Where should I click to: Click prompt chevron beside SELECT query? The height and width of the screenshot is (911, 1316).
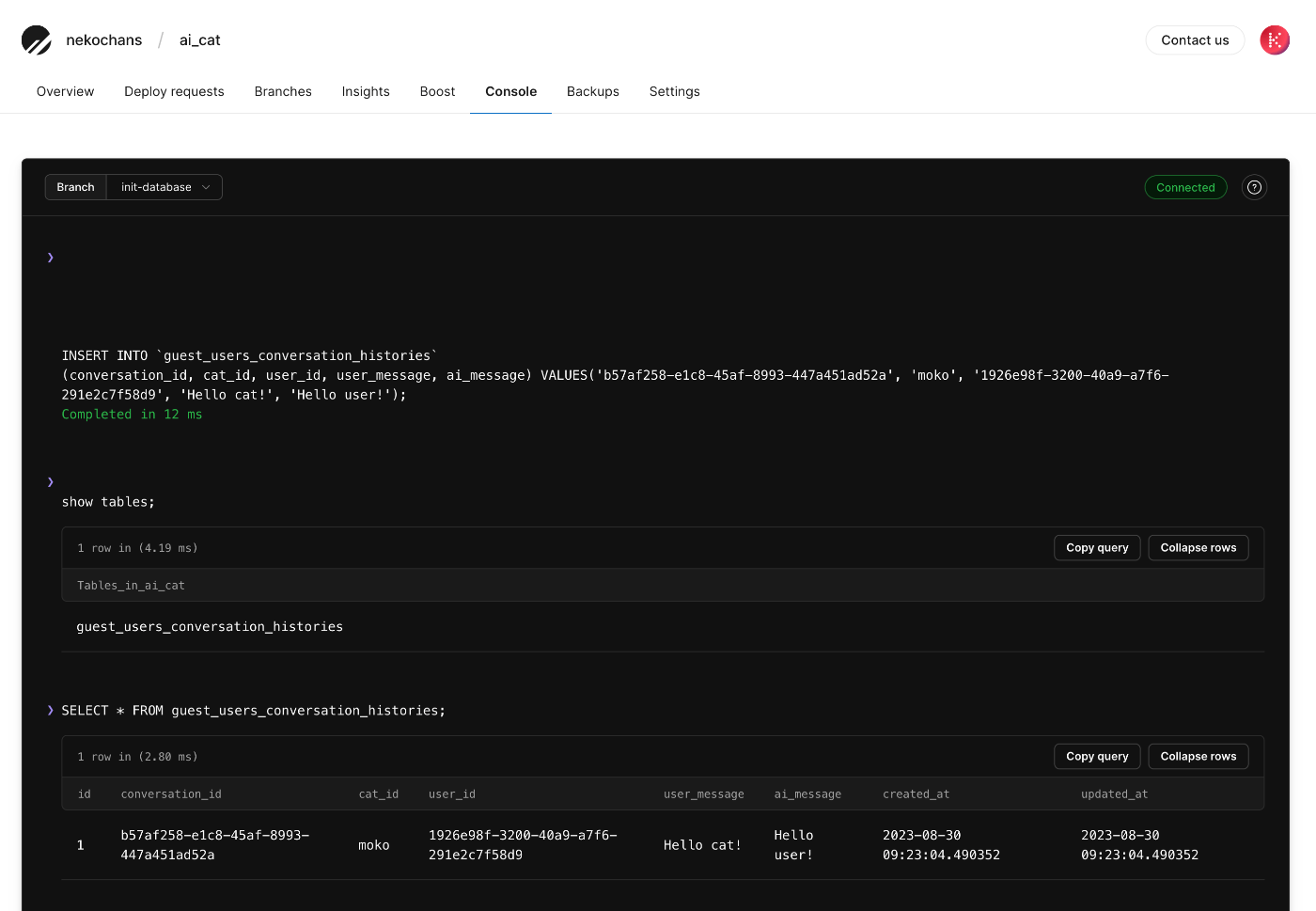click(51, 711)
